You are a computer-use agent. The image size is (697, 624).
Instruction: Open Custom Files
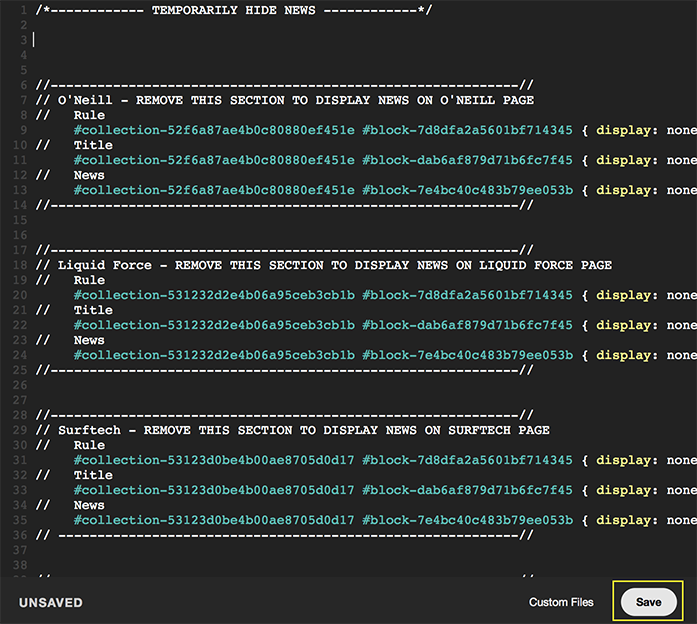click(x=561, y=602)
